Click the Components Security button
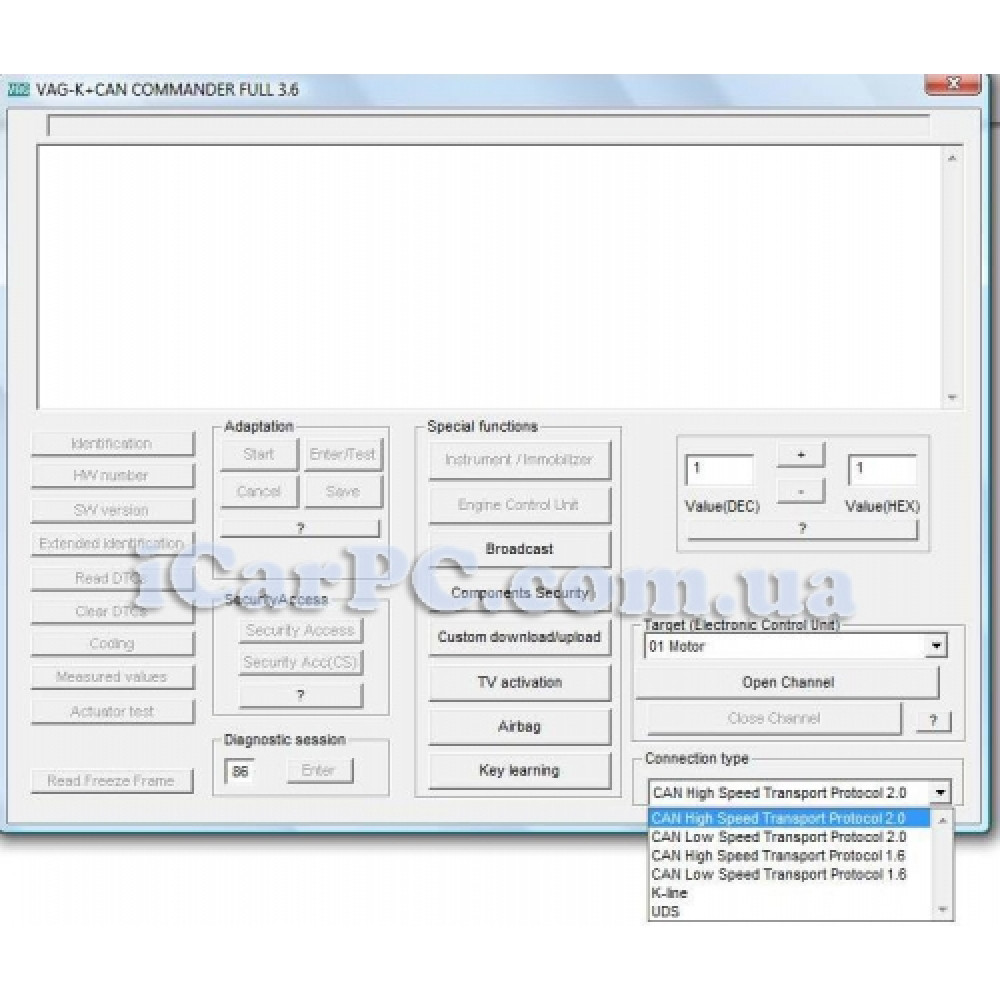 [519, 593]
